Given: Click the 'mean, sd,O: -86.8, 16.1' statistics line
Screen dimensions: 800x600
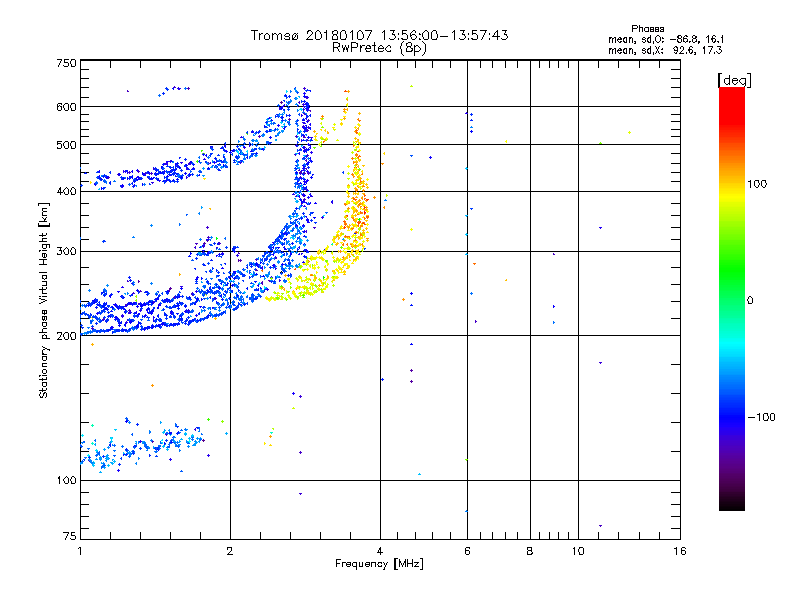Looking at the screenshot, I should click(666, 39).
